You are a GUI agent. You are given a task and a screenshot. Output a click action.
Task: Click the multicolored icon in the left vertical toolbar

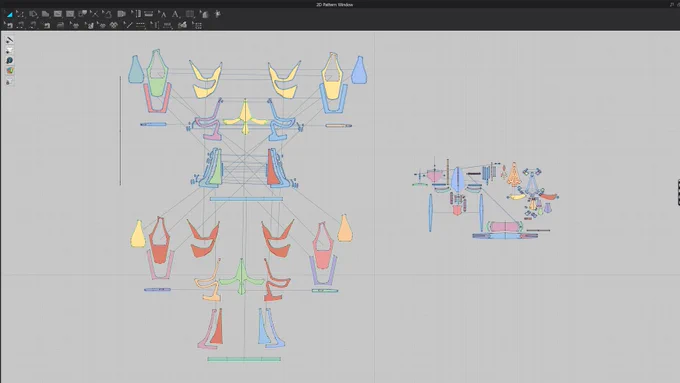point(10,70)
